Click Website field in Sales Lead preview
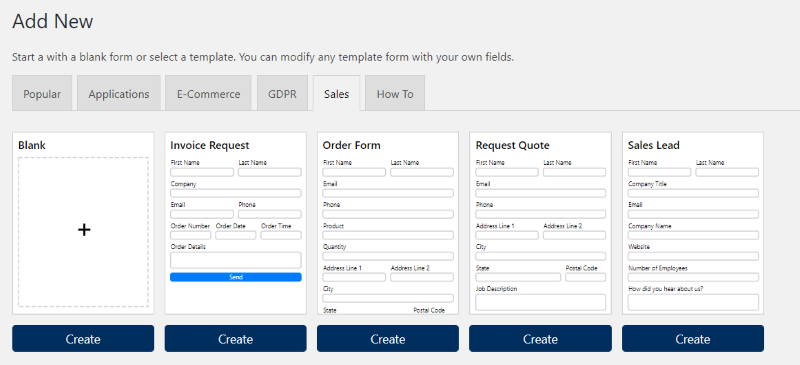800x365 pixels. (693, 256)
